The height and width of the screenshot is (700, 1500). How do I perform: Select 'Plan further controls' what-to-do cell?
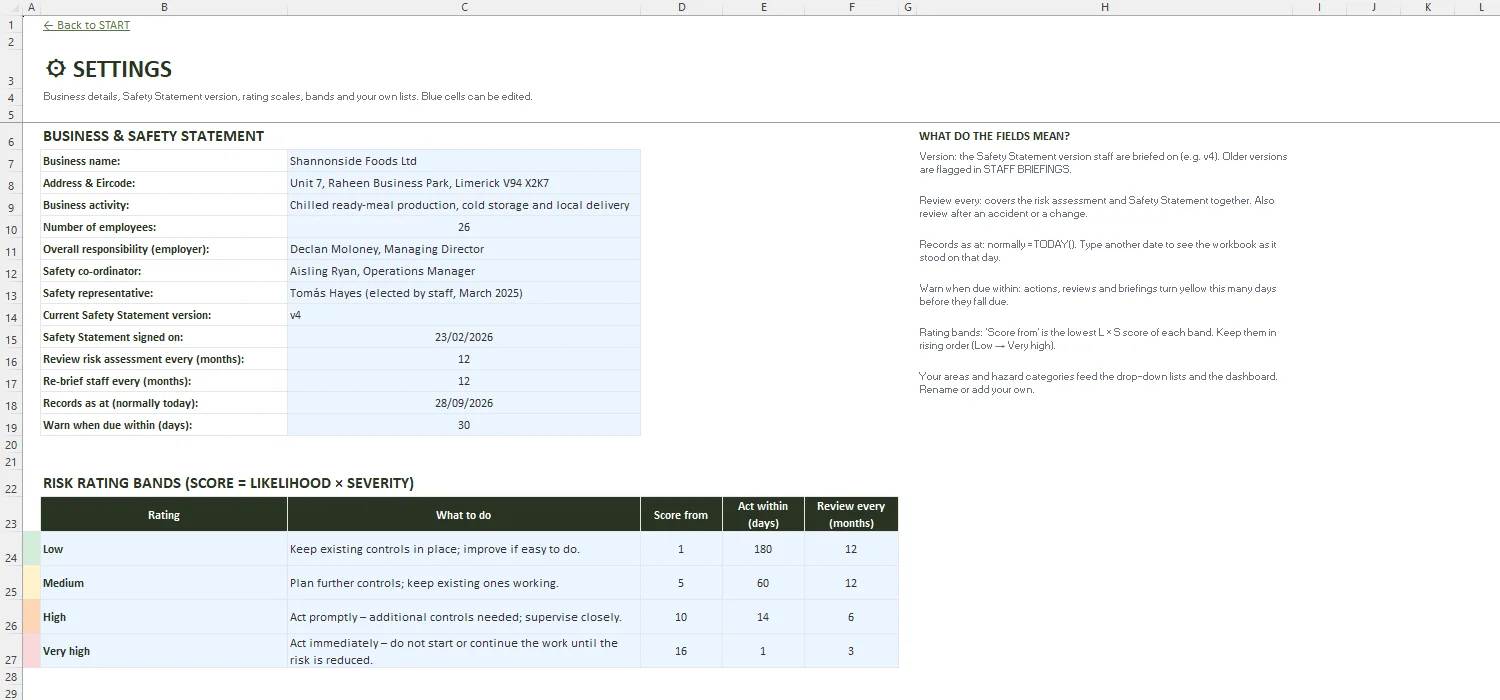click(463, 583)
